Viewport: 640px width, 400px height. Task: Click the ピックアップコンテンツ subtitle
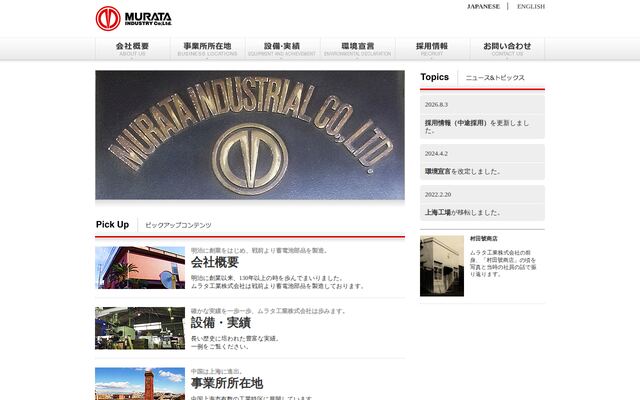178,225
